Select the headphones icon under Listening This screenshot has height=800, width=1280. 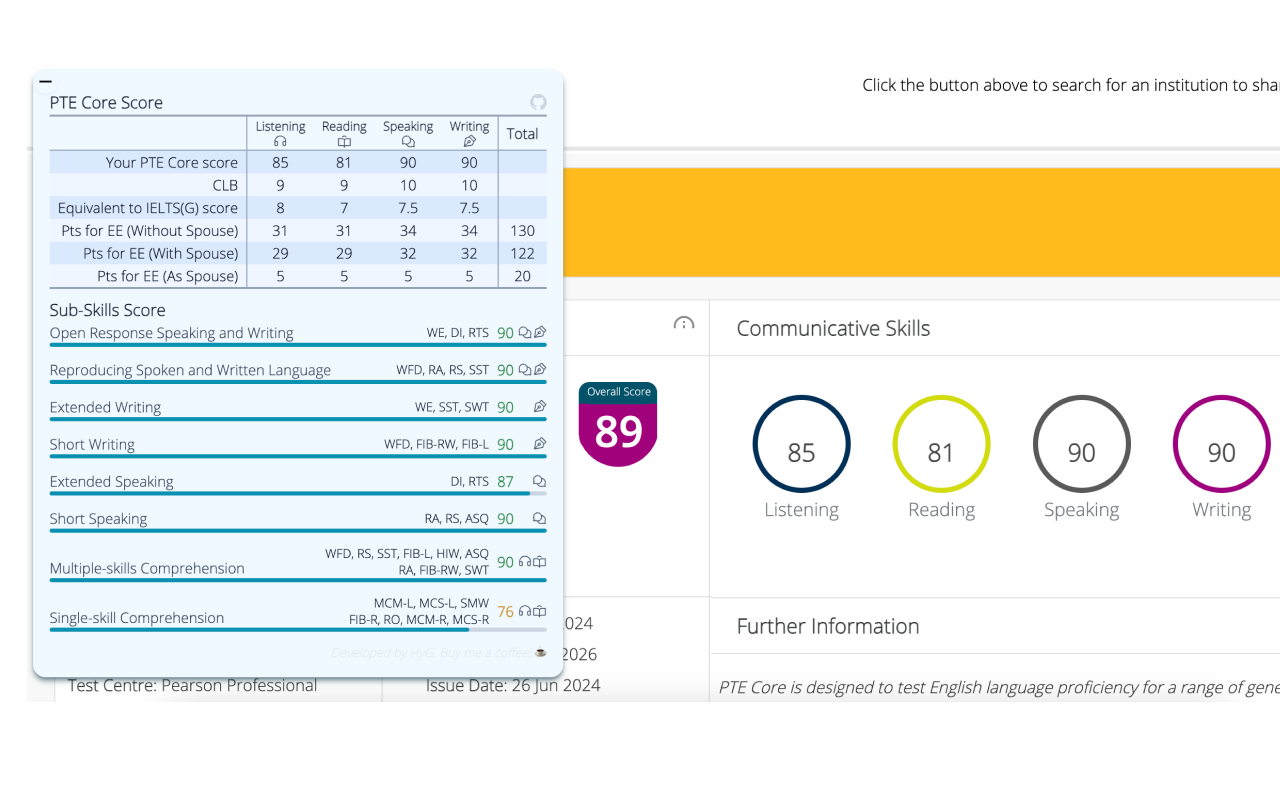[280, 140]
